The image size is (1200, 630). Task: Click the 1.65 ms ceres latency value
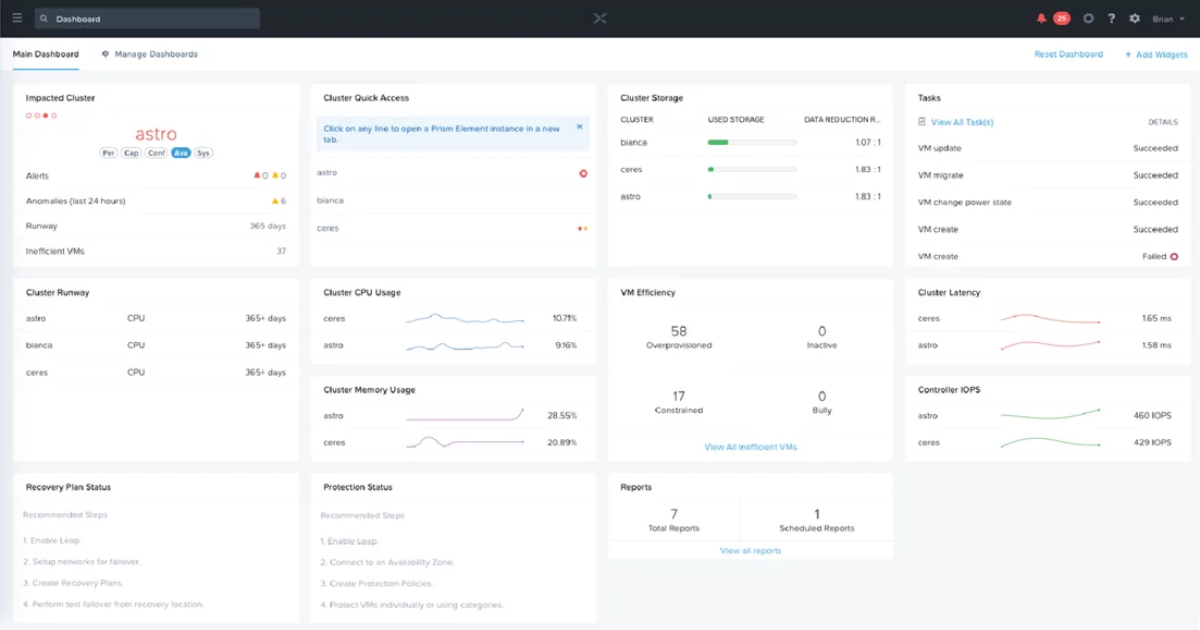click(1156, 319)
